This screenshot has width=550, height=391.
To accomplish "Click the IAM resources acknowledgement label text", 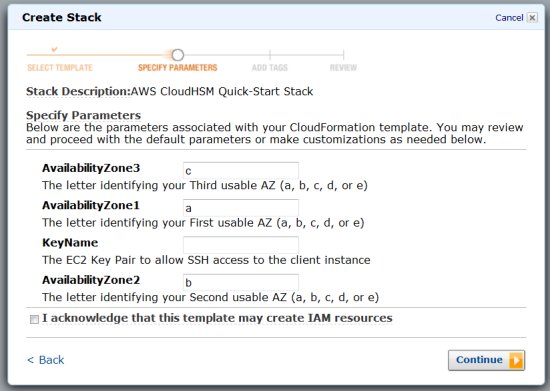I will click(217, 318).
